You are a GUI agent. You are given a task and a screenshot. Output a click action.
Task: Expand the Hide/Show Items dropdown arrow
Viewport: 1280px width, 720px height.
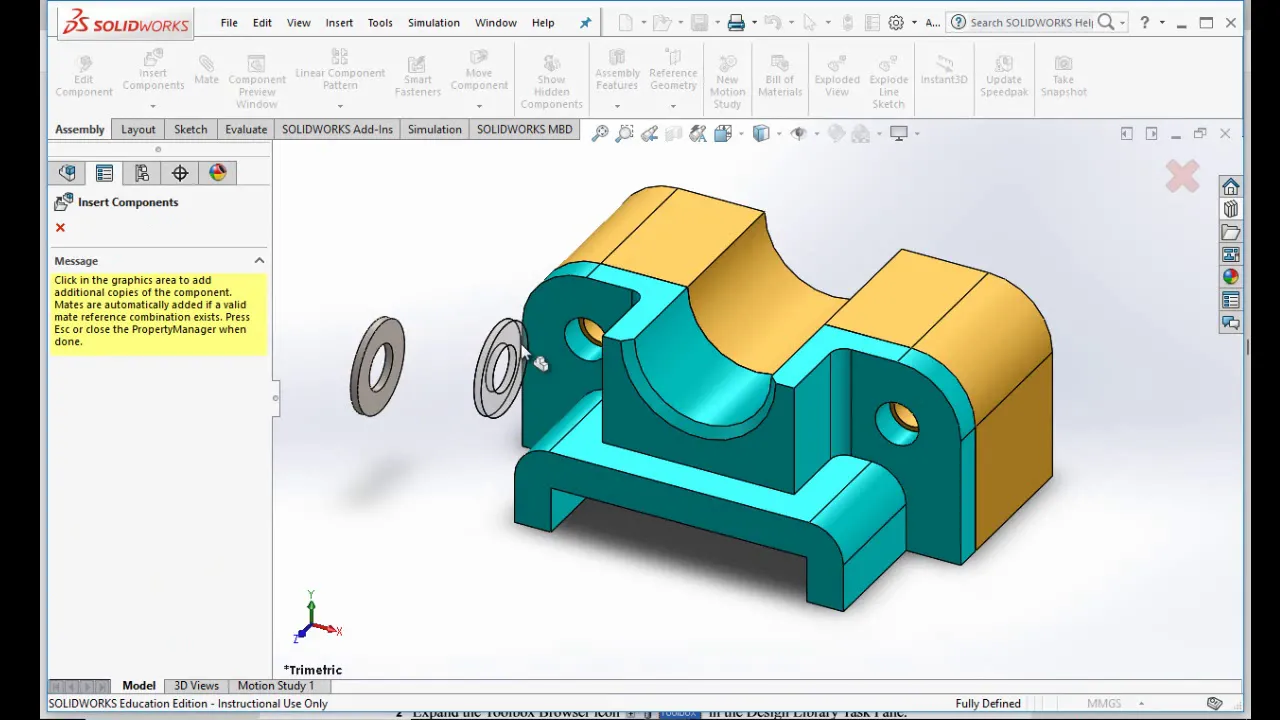816,134
